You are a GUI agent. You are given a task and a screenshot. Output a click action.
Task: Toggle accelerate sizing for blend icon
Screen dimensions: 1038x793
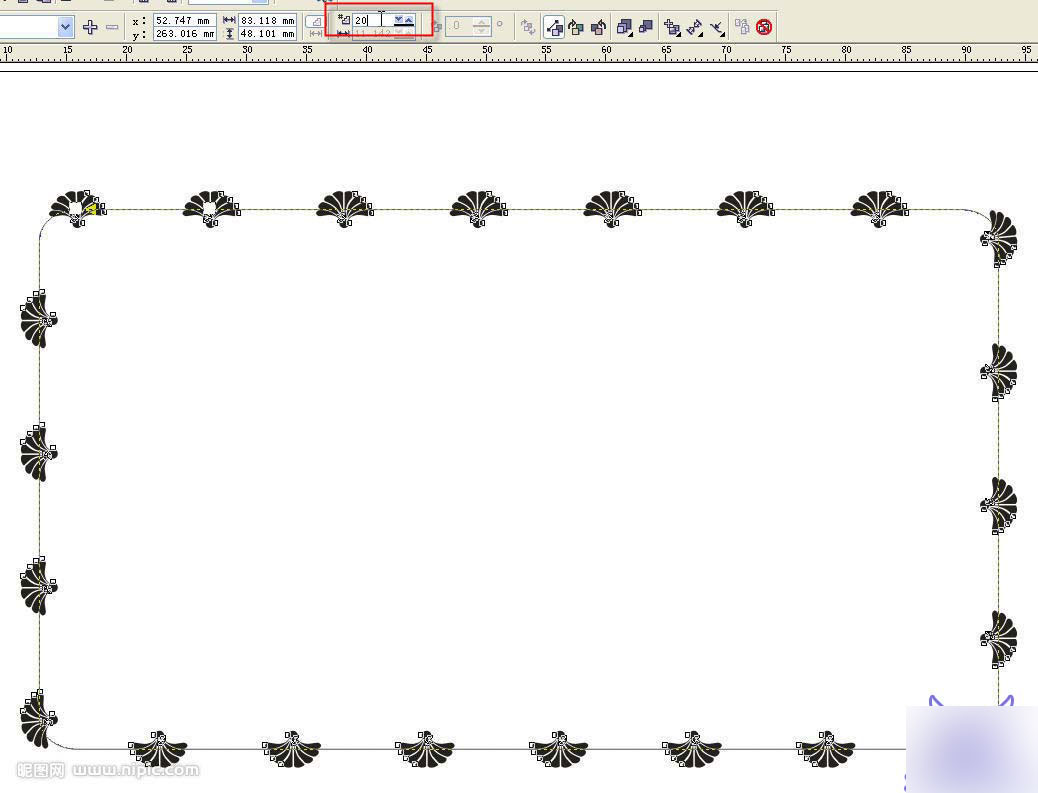click(x=646, y=26)
